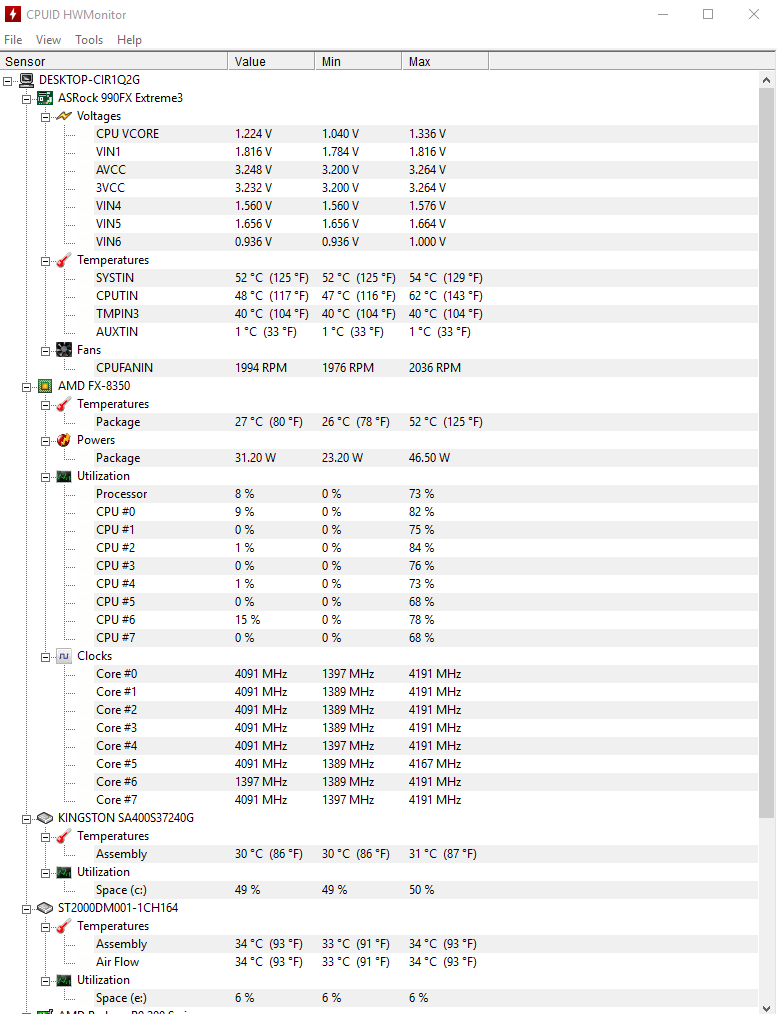The image size is (777, 1014).
Task: Click the ST2000DM001-1CH164 hard drive icon
Action: coord(45,908)
